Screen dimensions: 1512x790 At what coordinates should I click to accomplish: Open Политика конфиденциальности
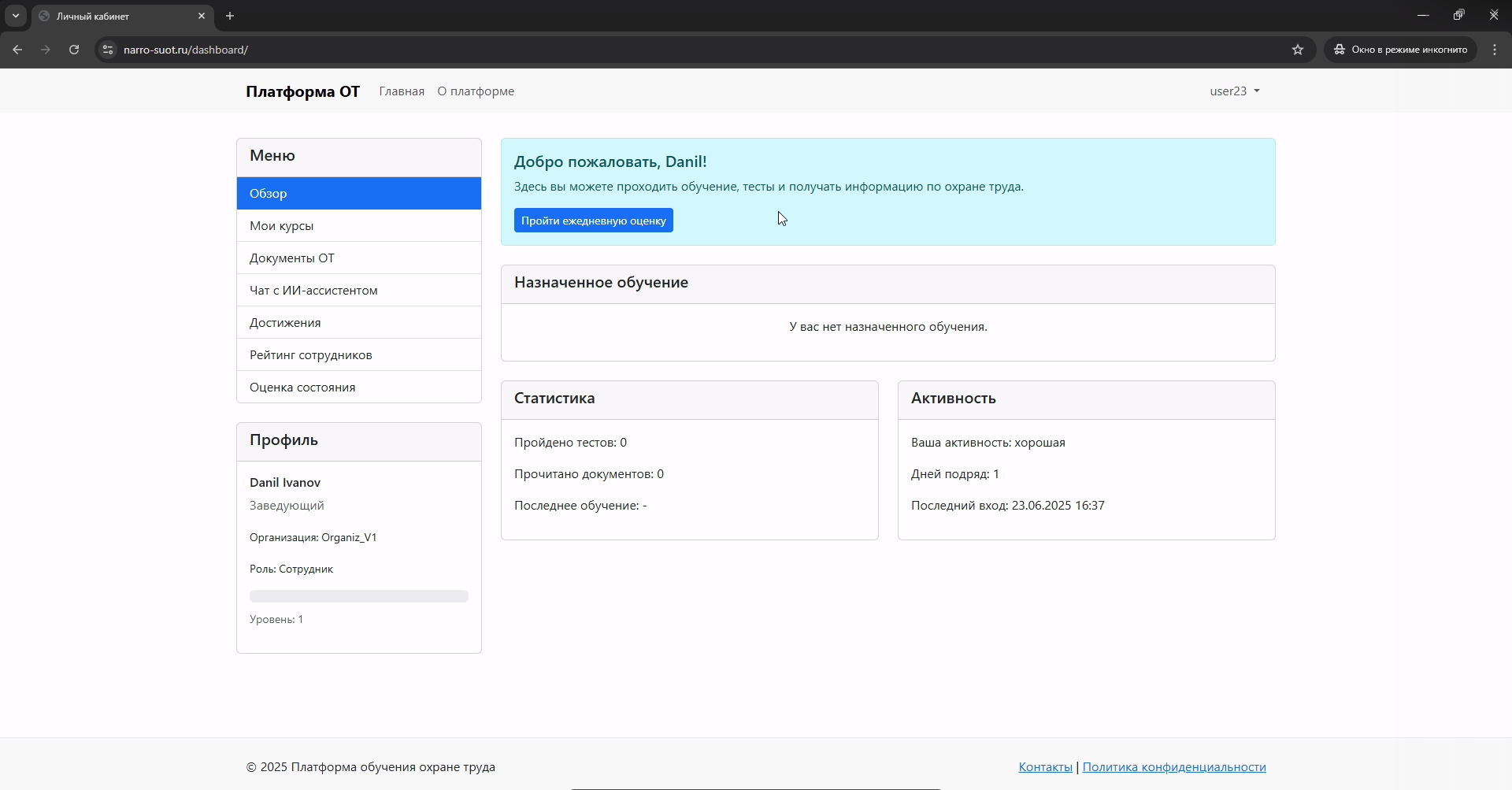tap(1174, 766)
